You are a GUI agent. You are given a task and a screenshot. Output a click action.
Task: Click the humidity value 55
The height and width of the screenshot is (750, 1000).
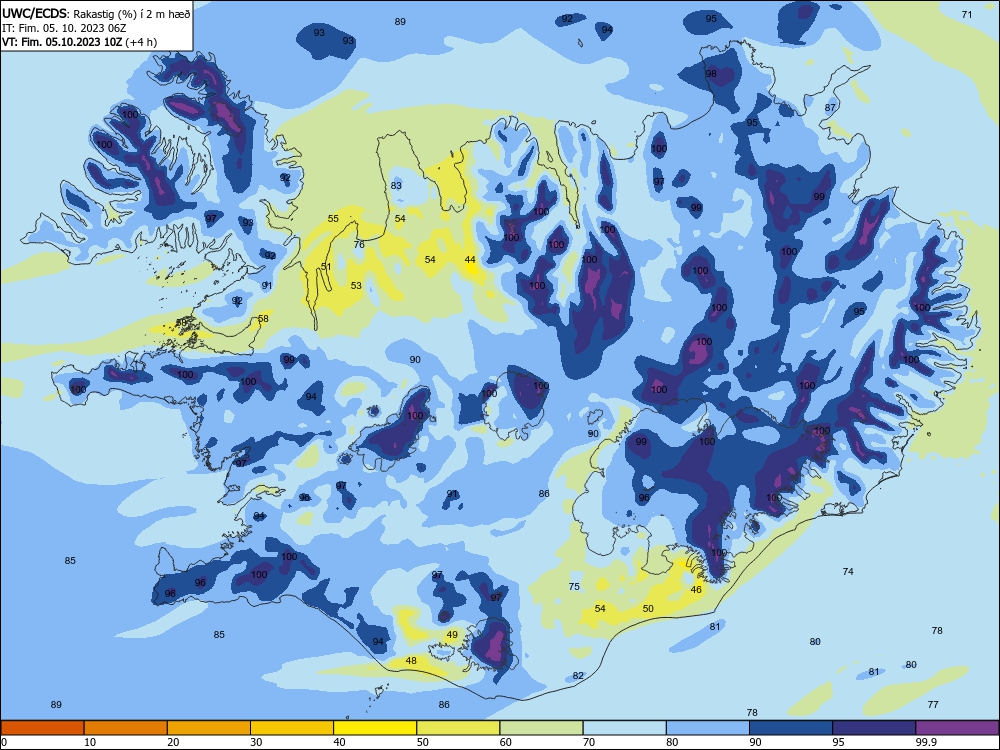click(x=333, y=218)
